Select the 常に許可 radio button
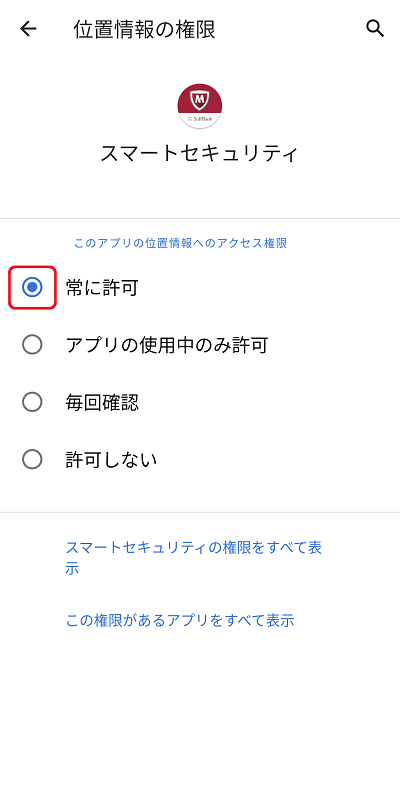 pyautogui.click(x=32, y=288)
